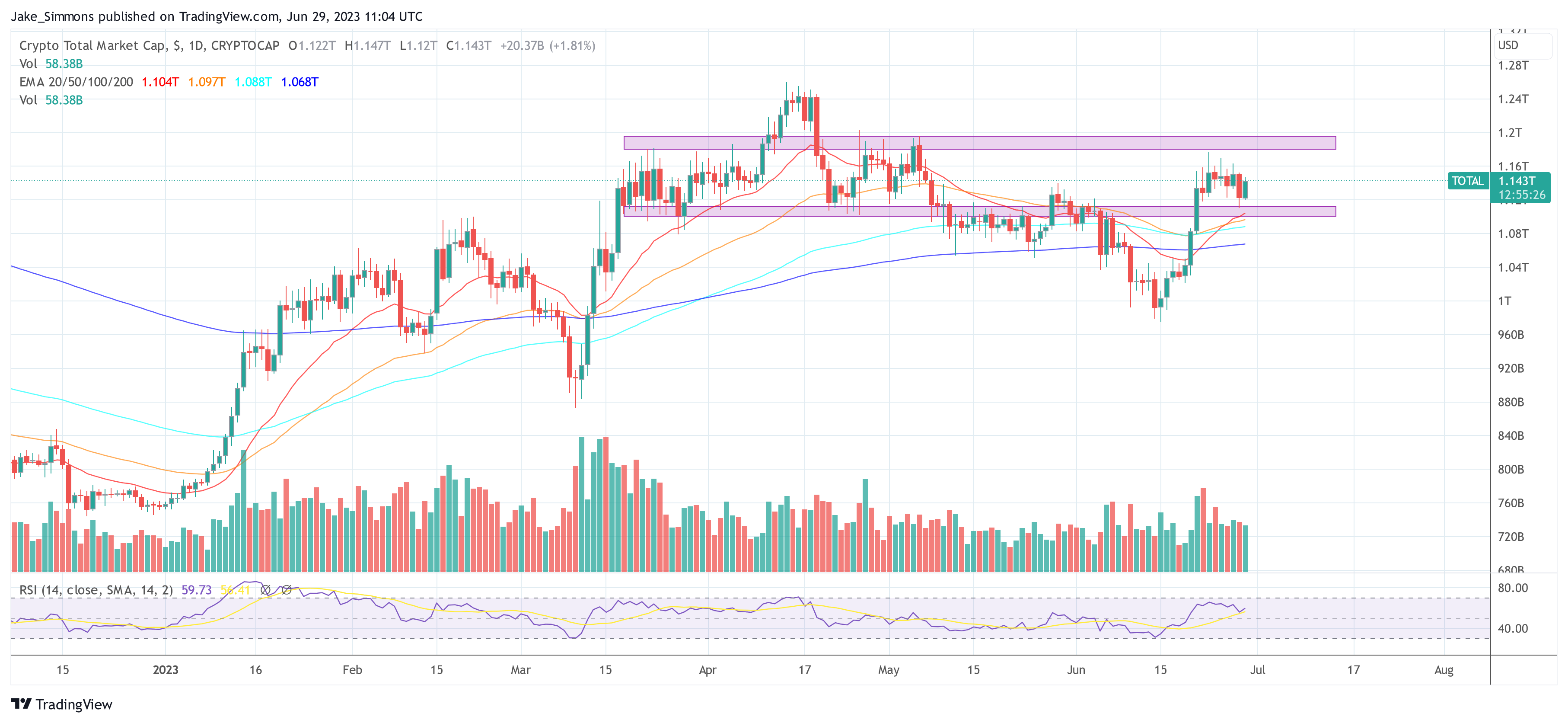
Task: Click the Aug label on the time axis
Action: click(x=1444, y=670)
